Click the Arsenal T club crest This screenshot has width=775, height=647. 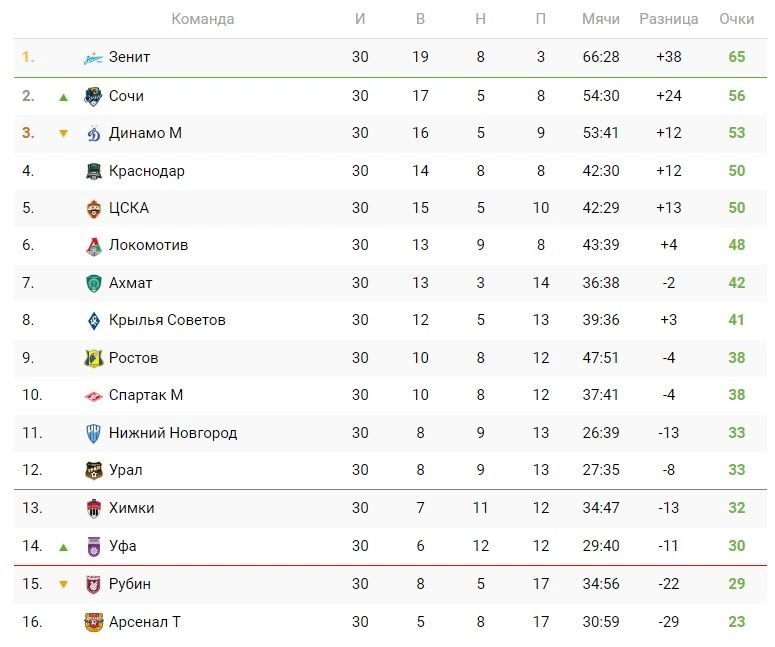[x=93, y=622]
